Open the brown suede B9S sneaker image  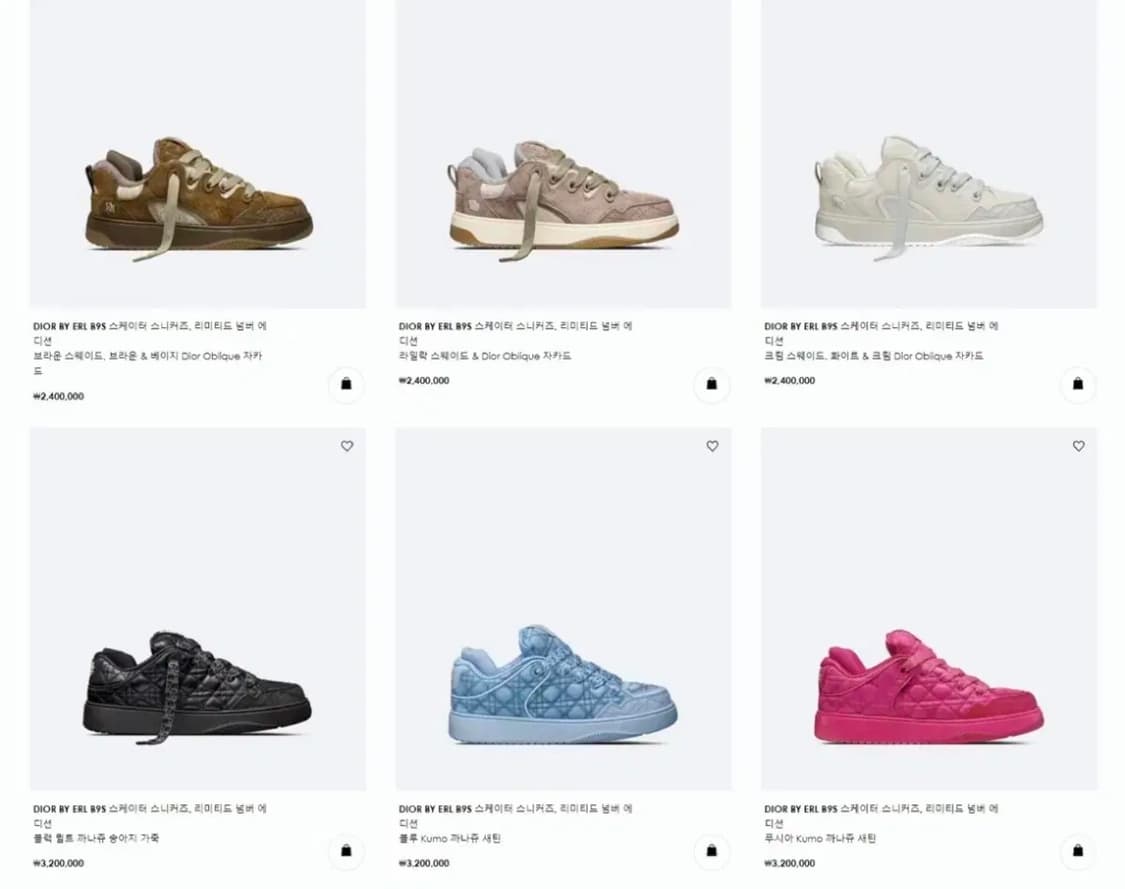(x=198, y=154)
